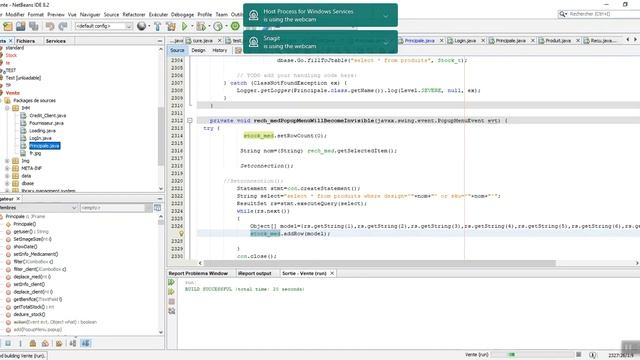
Task: Select Fournisseur.java in project tree
Action: [46, 123]
